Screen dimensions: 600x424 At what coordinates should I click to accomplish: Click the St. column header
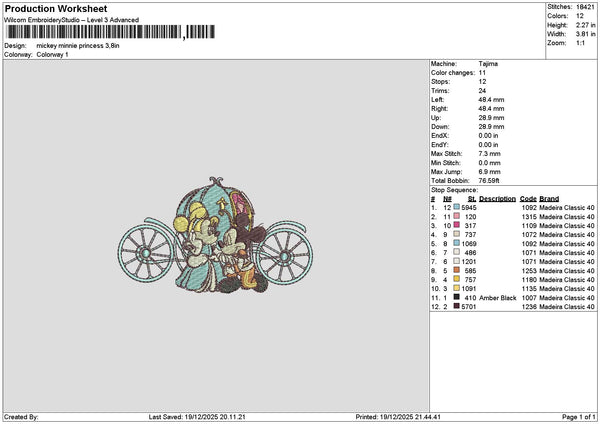(x=471, y=198)
